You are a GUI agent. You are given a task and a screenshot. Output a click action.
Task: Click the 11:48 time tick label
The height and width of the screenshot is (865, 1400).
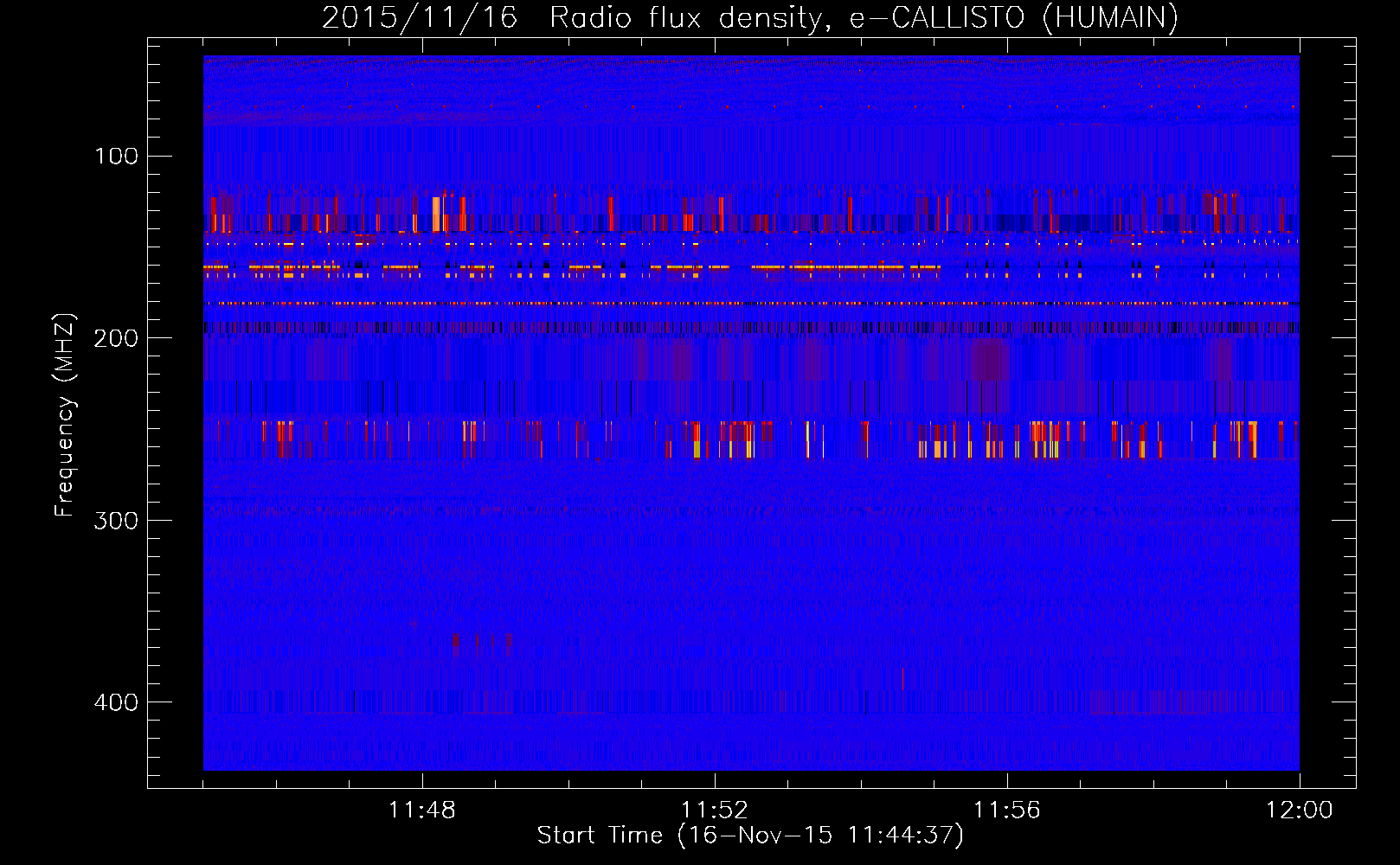422,810
